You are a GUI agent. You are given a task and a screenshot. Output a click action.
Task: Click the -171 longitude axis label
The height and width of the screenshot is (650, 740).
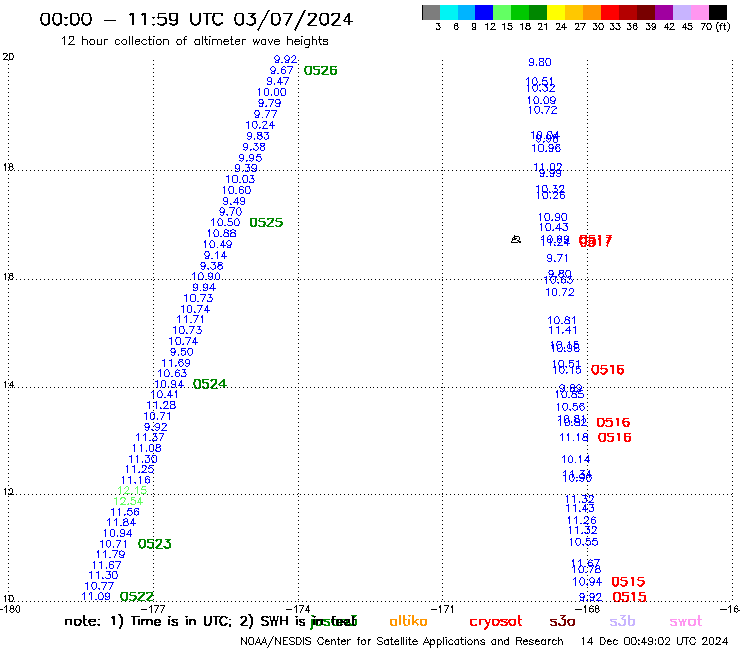(442, 609)
